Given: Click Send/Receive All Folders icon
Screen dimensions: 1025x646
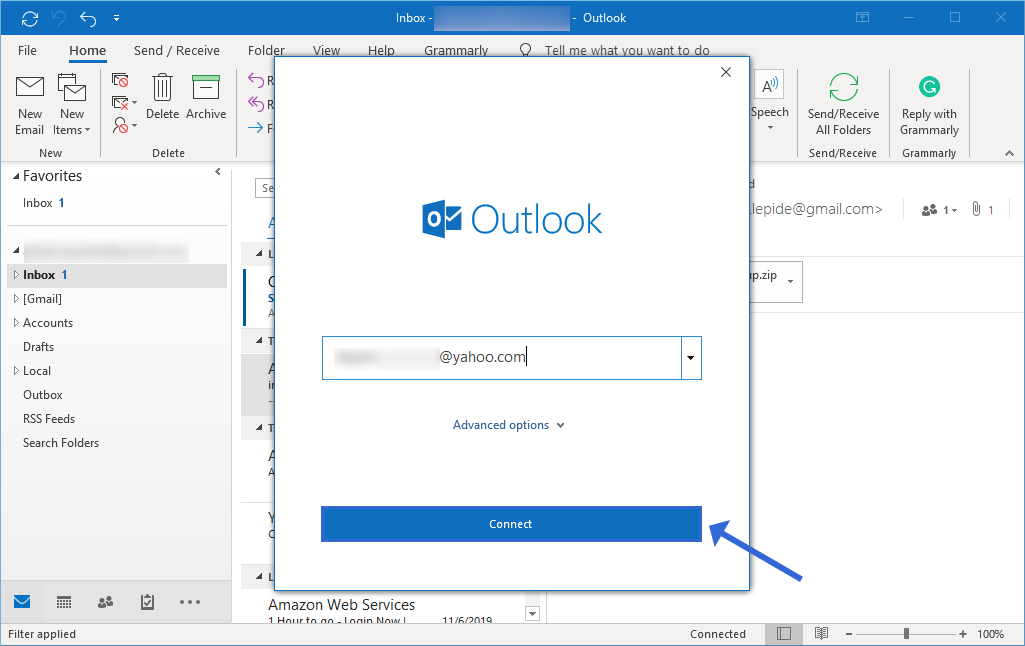Looking at the screenshot, I should click(x=843, y=87).
